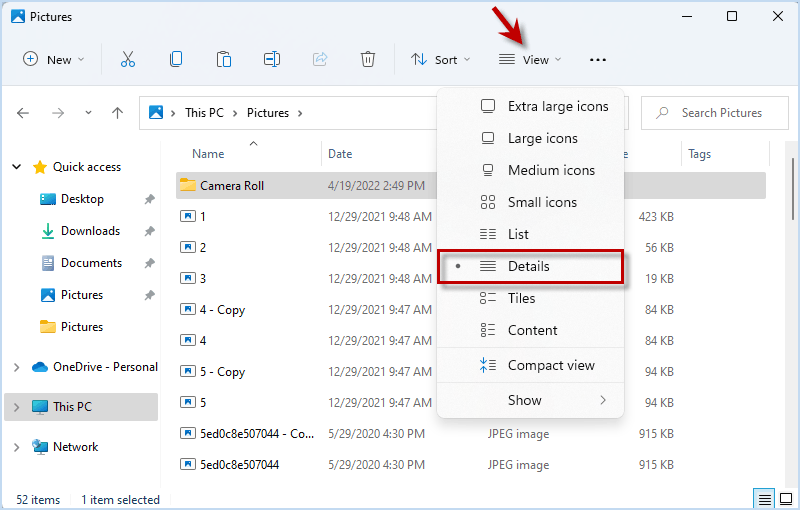Select Large icons view
Image resolution: width=800 pixels, height=510 pixels.
(531, 138)
